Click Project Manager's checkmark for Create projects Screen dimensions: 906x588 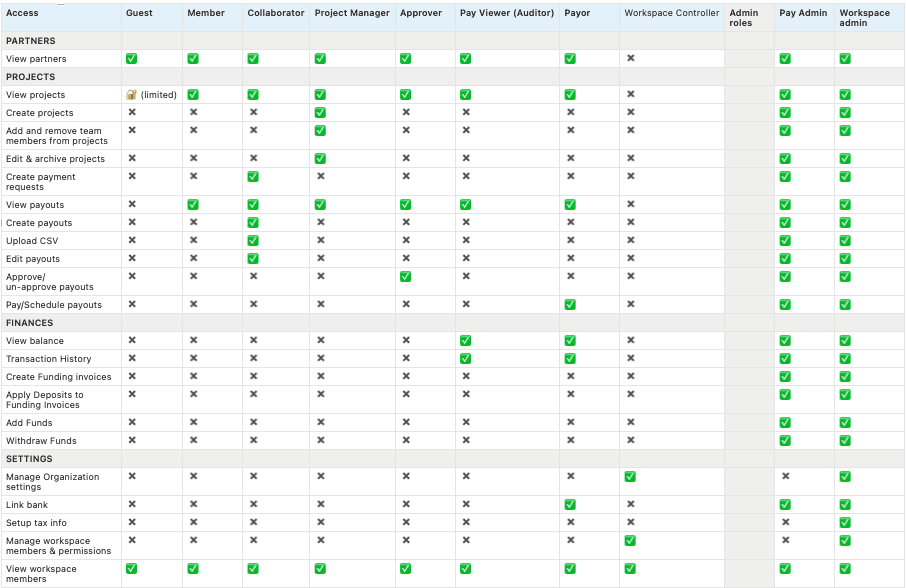[320, 113]
